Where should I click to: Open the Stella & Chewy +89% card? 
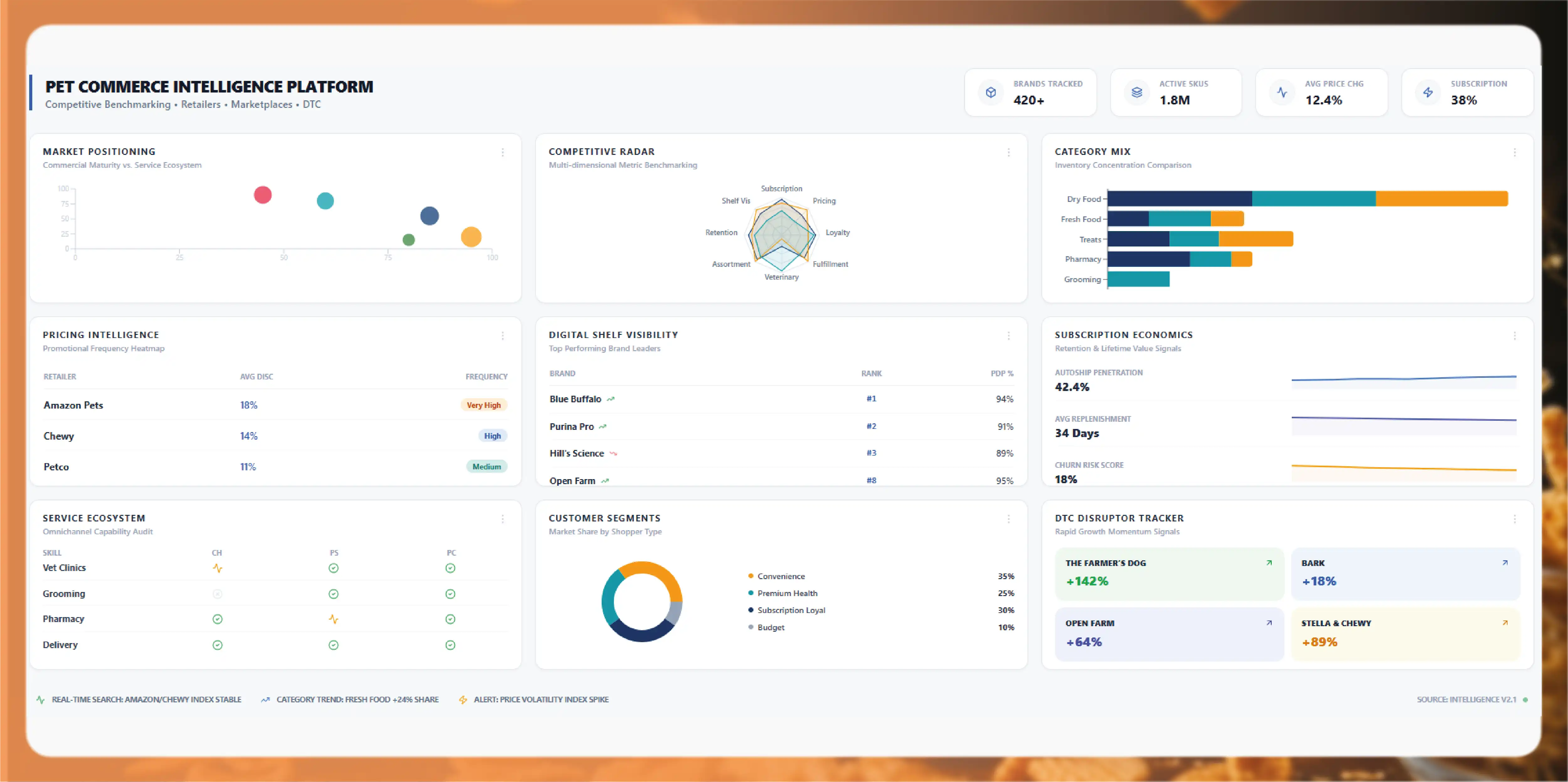1406,634
